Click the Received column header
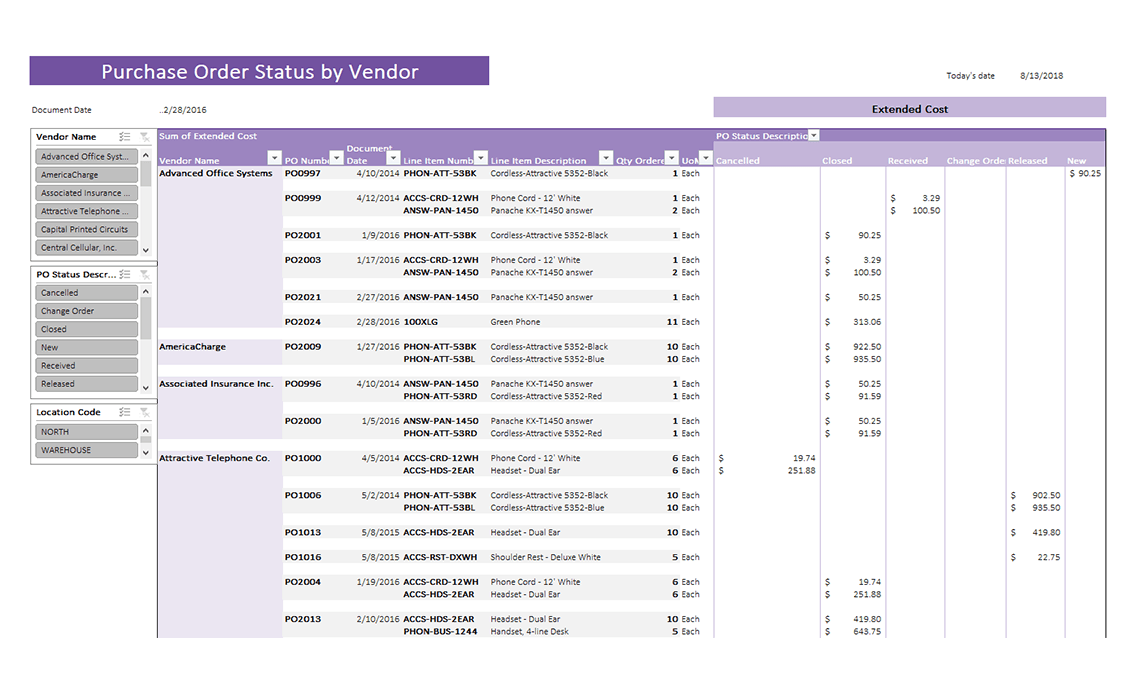 coord(907,161)
